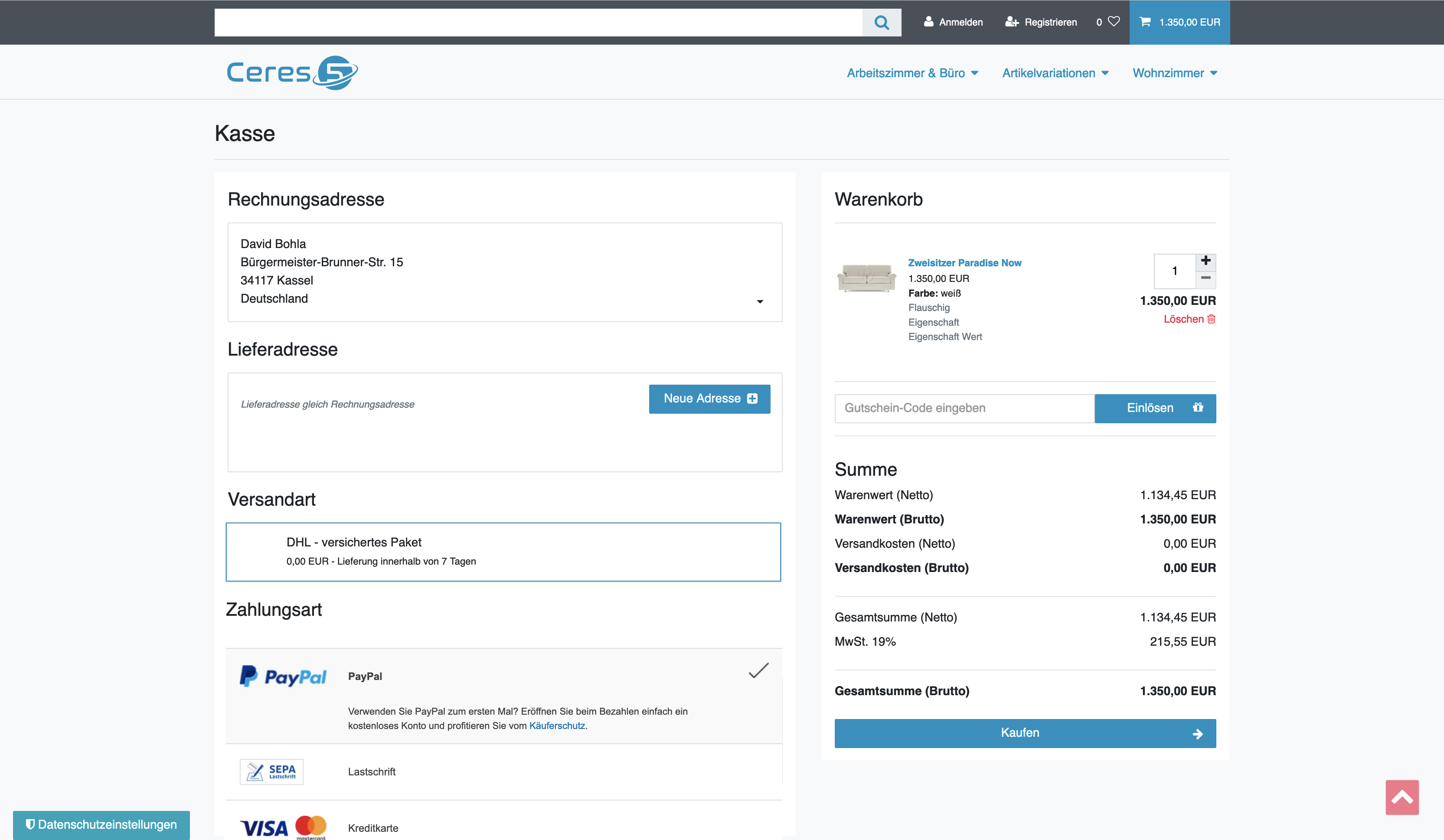Increase sofa quantity with plus icon

(x=1205, y=261)
